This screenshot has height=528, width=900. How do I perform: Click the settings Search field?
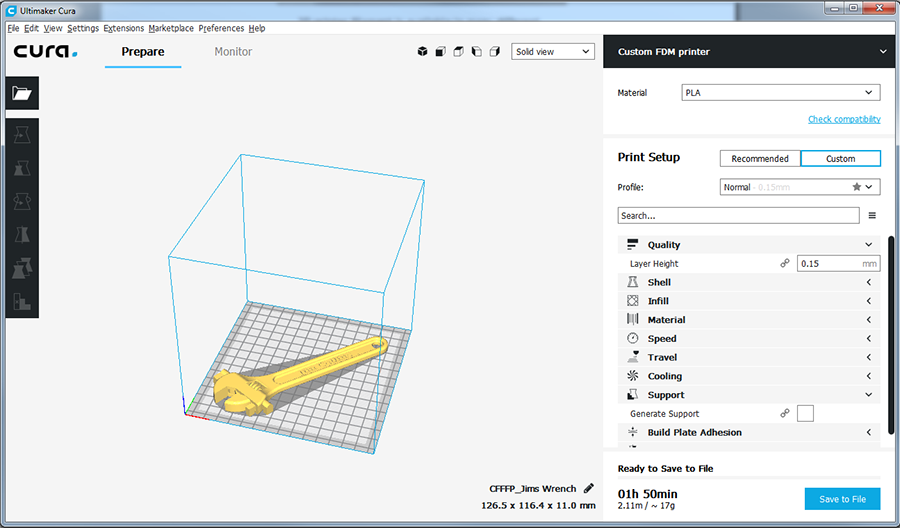click(738, 216)
